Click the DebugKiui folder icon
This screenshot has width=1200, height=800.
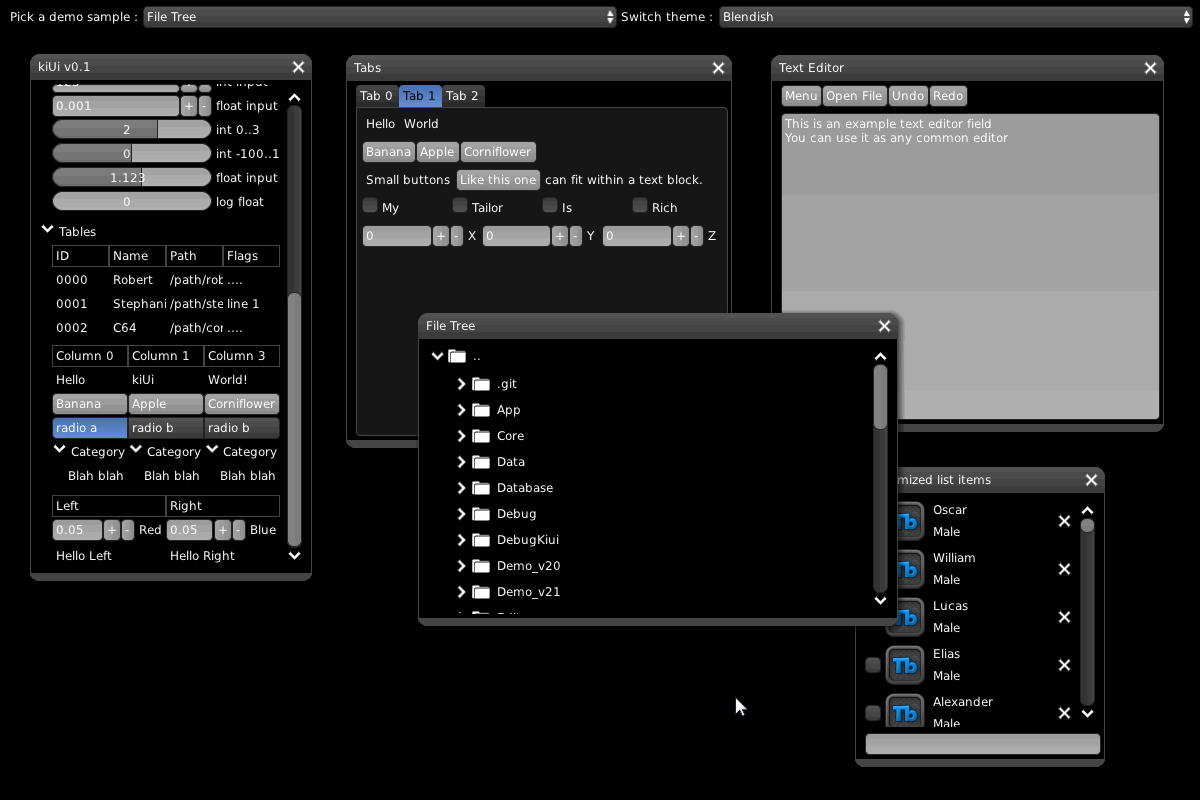(x=481, y=540)
